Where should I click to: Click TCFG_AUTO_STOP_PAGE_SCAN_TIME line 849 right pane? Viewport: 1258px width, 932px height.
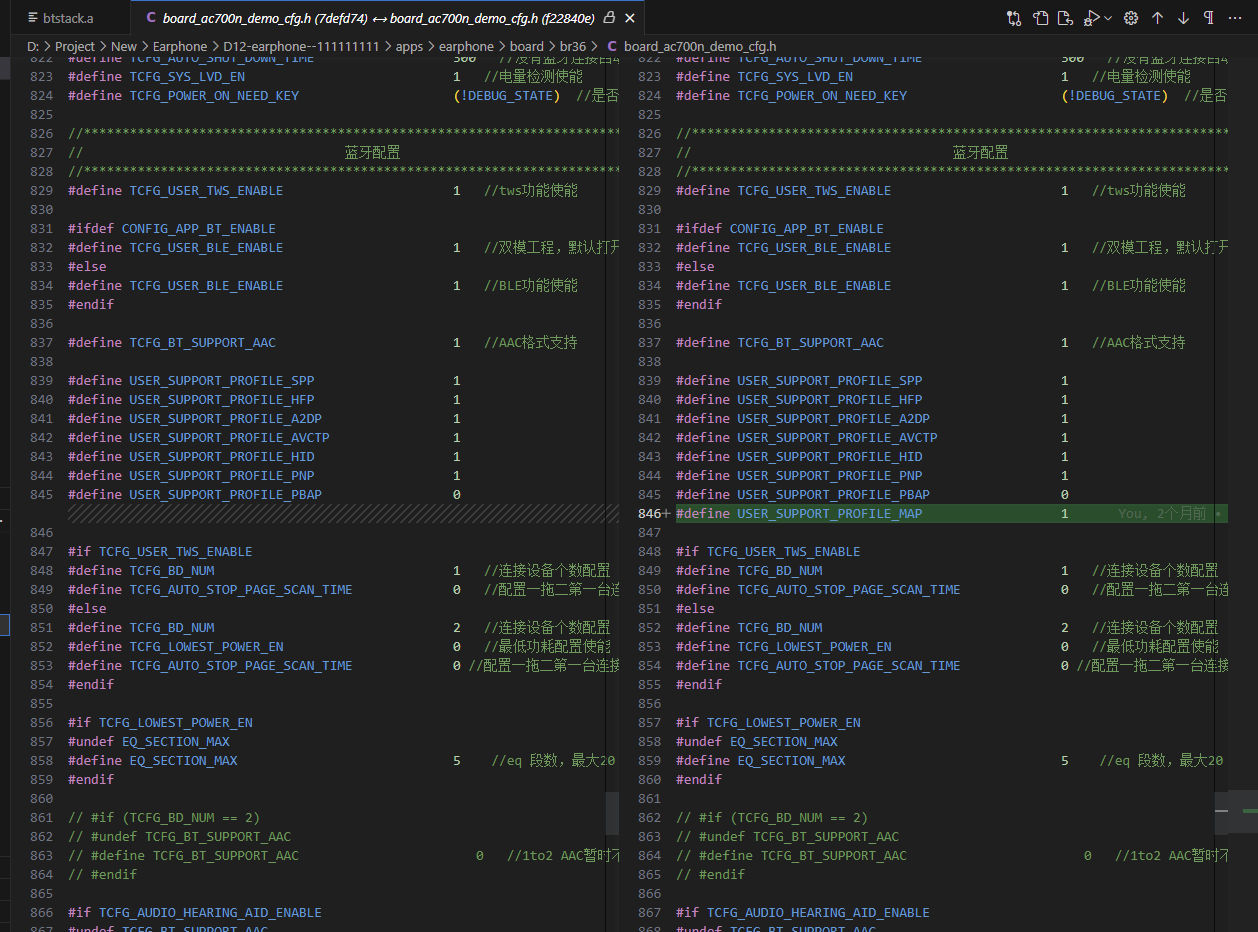[848, 589]
